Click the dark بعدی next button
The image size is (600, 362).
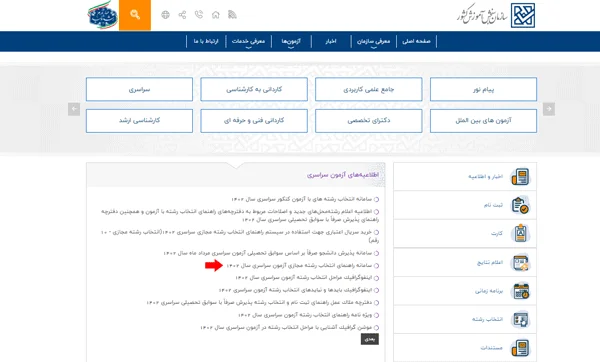pos(370,339)
